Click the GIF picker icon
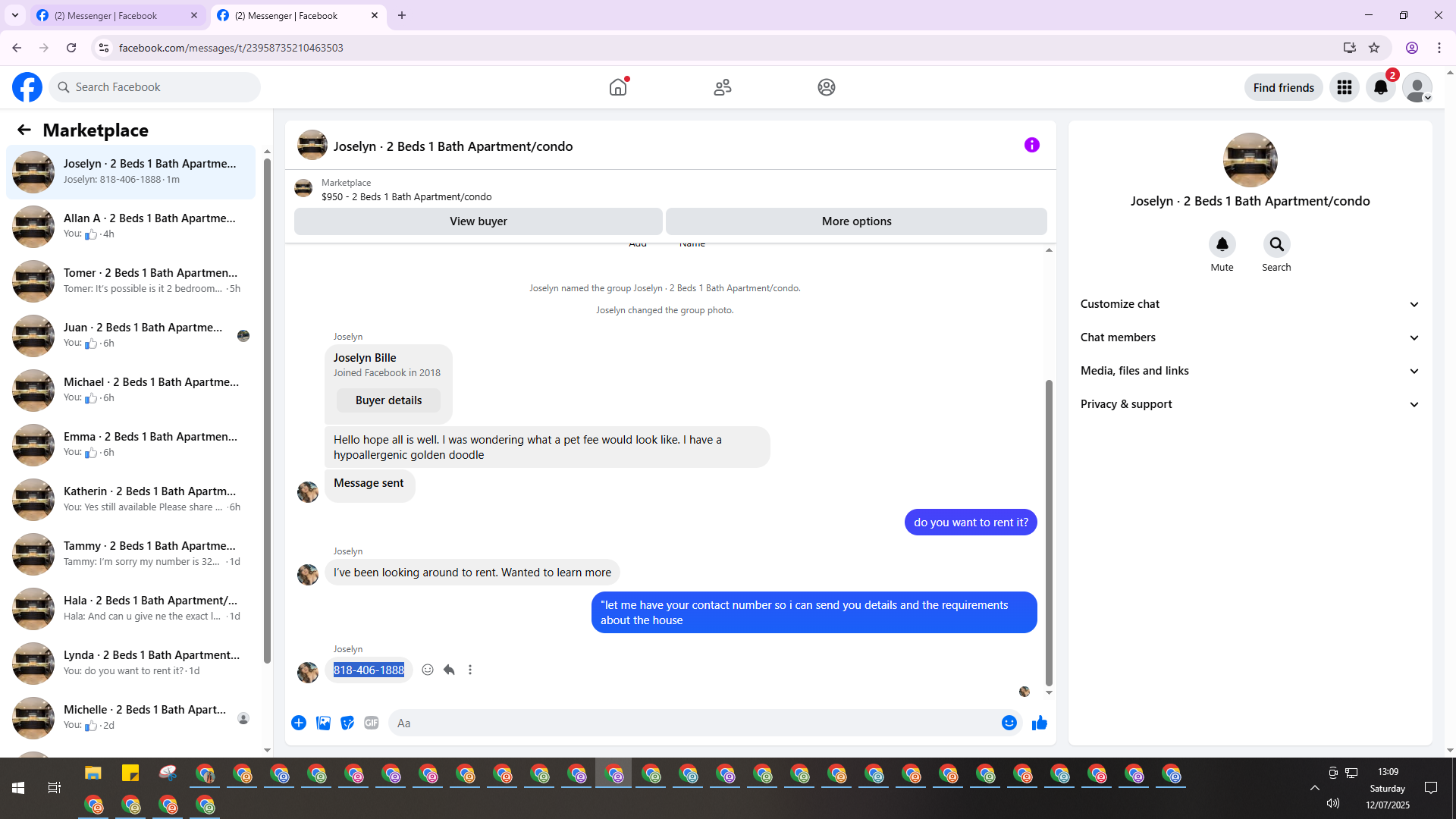Image resolution: width=1456 pixels, height=819 pixels. pyautogui.click(x=371, y=723)
